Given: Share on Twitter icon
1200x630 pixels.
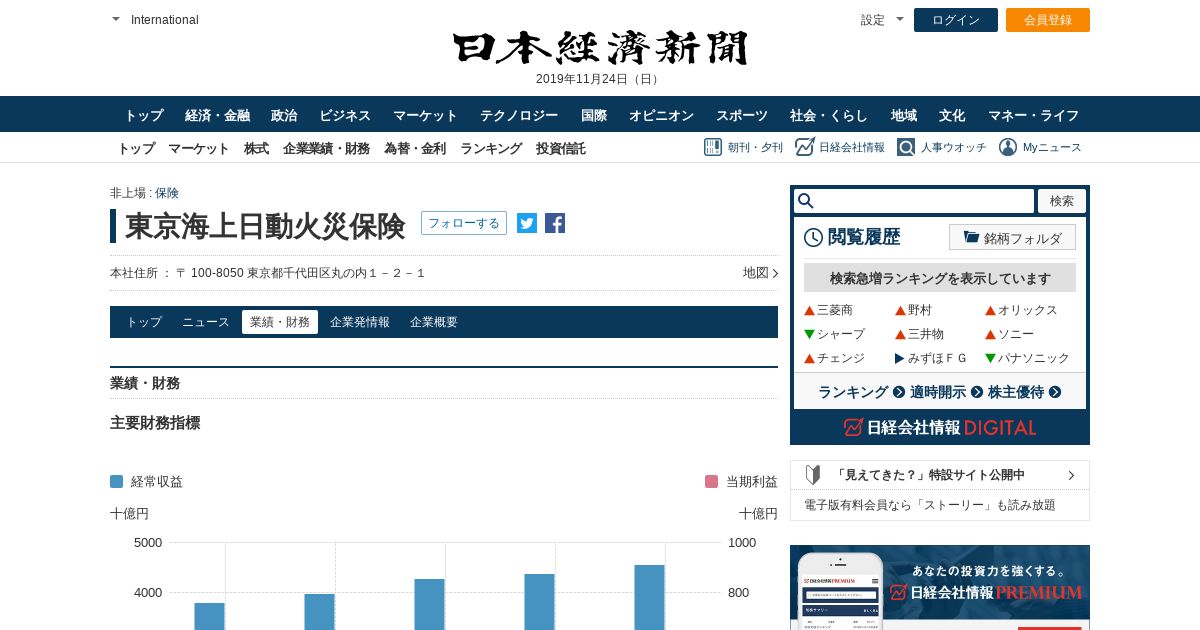Looking at the screenshot, I should point(527,223).
